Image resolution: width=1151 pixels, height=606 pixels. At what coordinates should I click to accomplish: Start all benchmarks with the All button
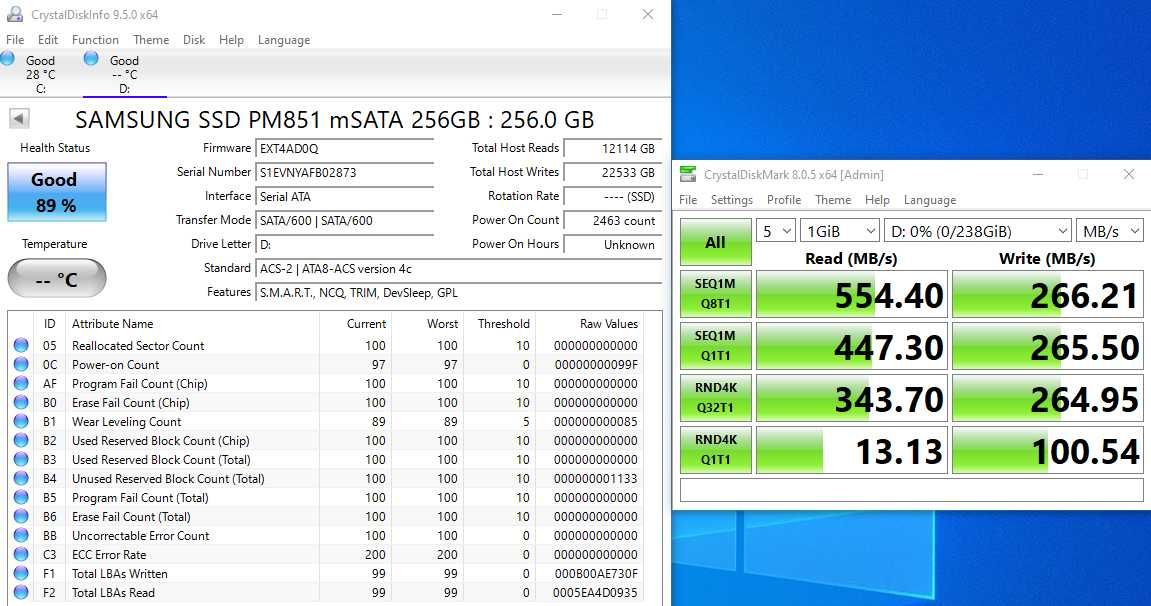point(716,242)
